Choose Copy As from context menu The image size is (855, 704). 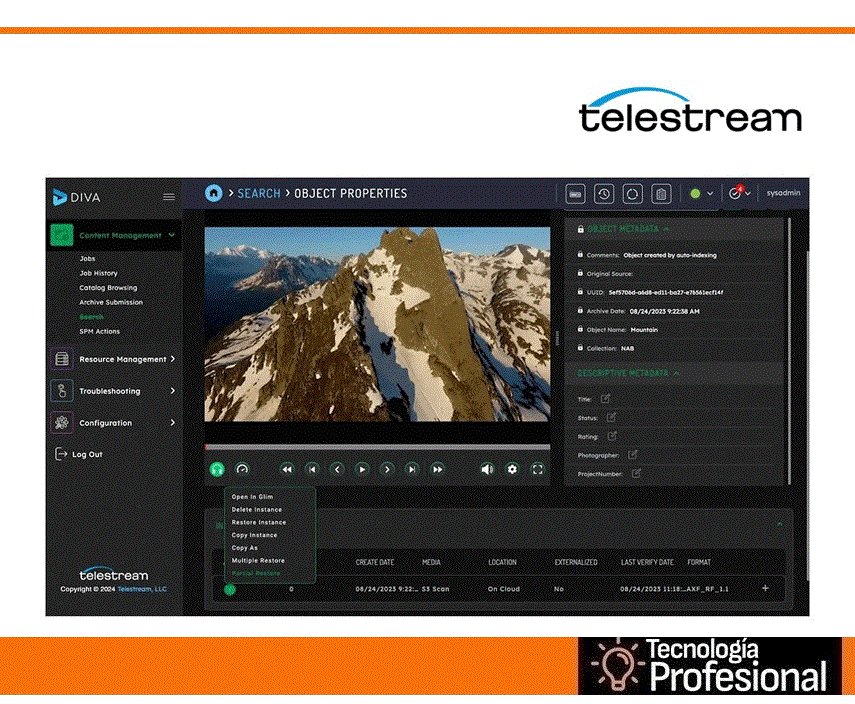tap(244, 547)
